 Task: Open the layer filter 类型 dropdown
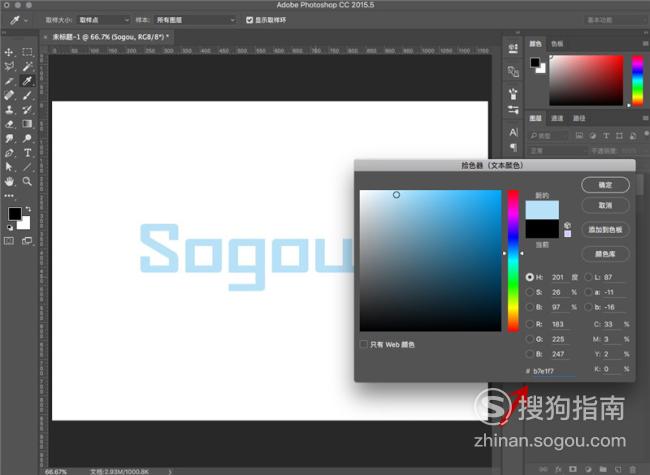548,136
